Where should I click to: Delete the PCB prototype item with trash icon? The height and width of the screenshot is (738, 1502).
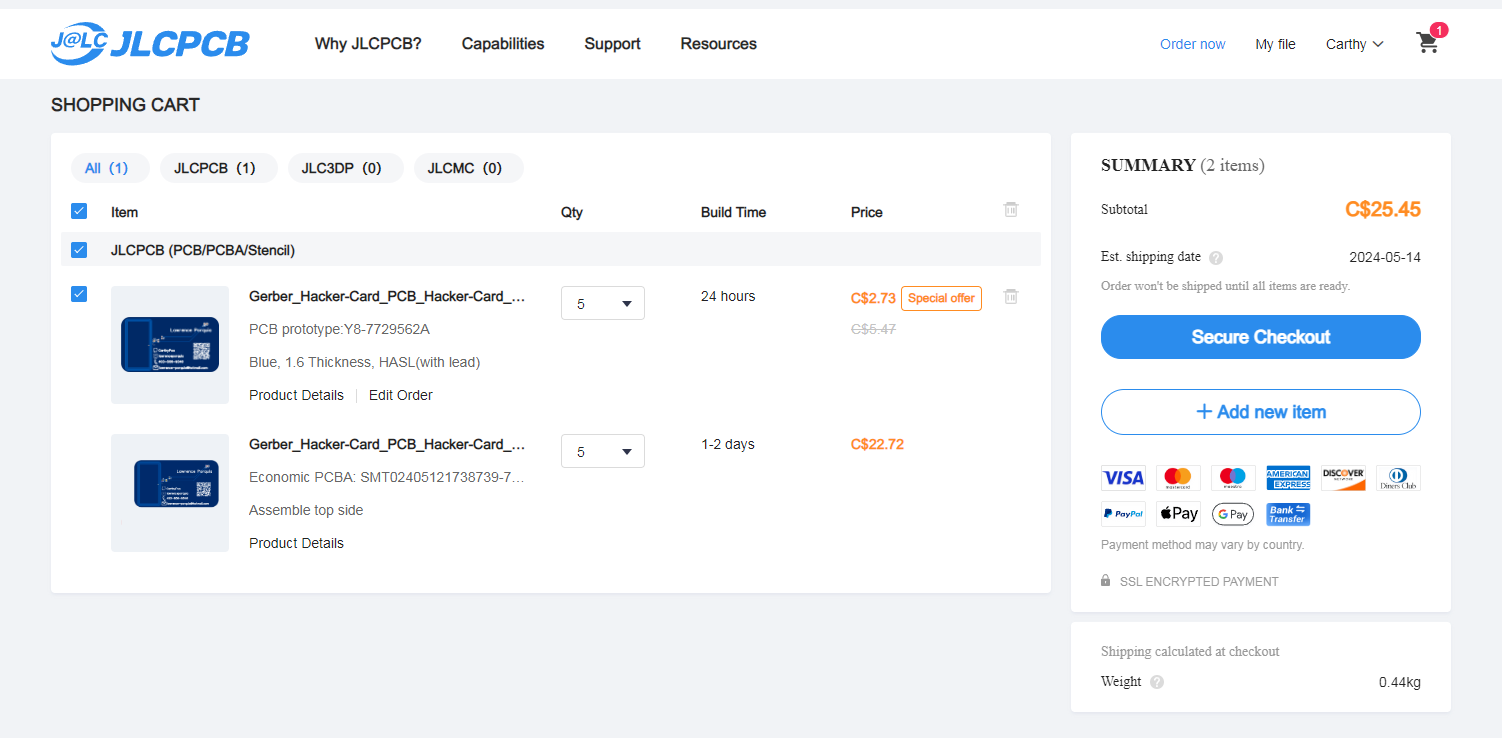pos(1011,296)
